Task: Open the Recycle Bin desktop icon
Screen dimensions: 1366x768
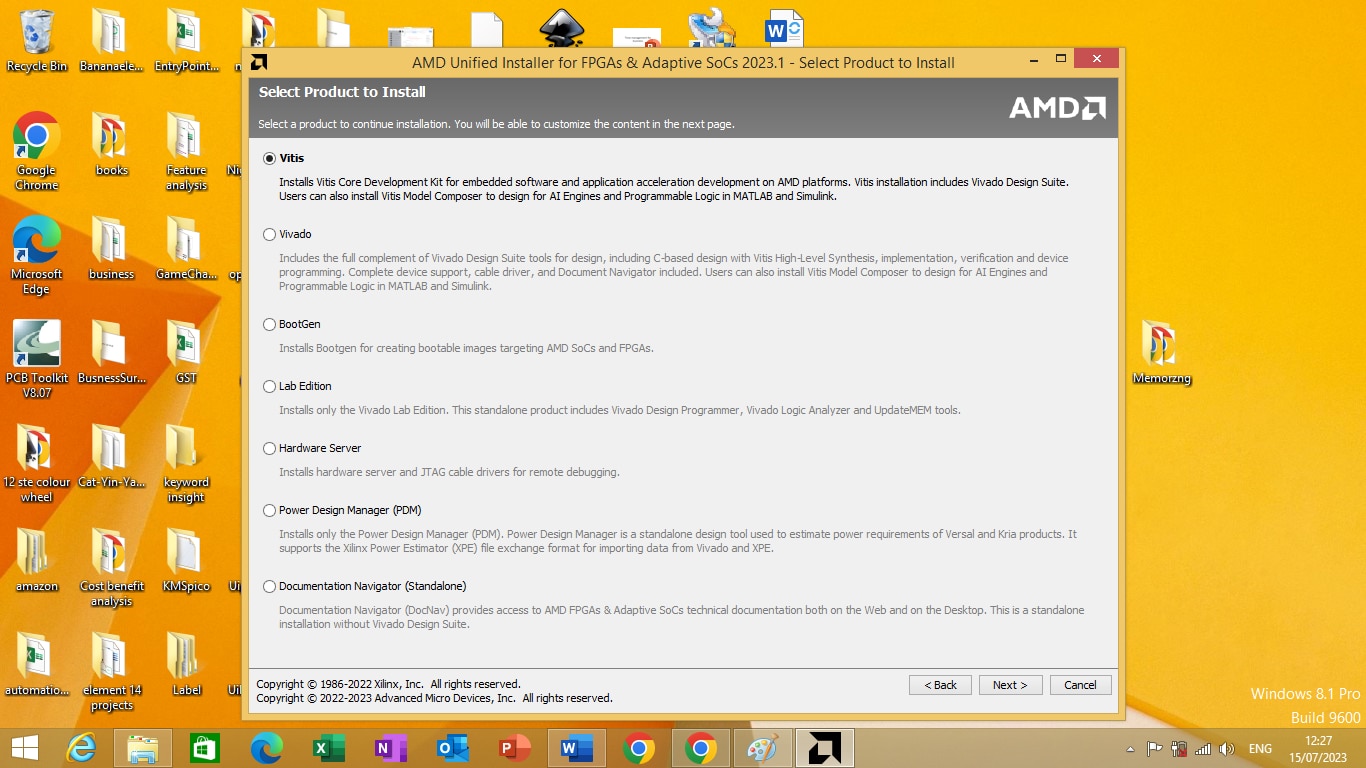Action: 37,42
